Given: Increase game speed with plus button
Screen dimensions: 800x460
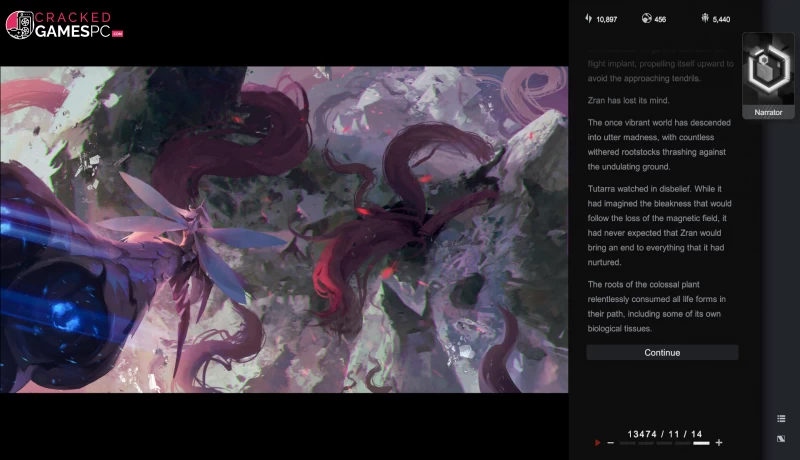Looking at the screenshot, I should pos(719,443).
